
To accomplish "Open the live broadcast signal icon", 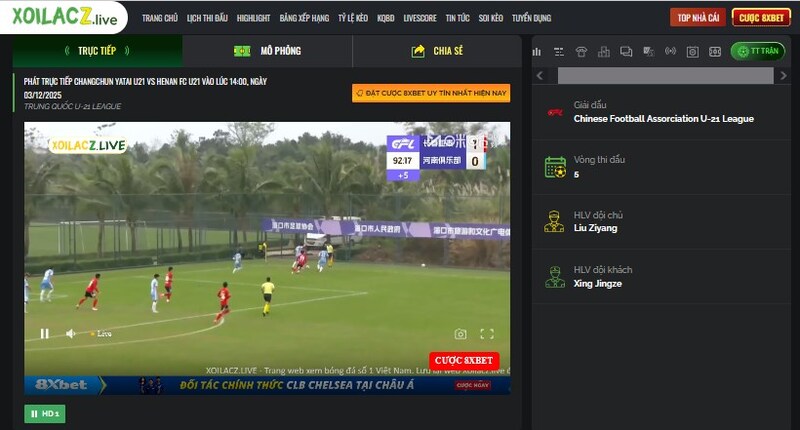I will point(670,52).
